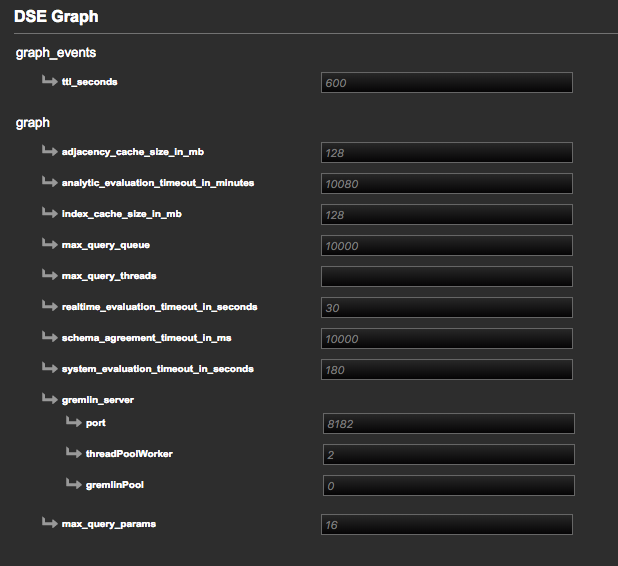Edit the threadPoolWorker input
Image resolution: width=618 pixels, height=566 pixels.
(449, 454)
